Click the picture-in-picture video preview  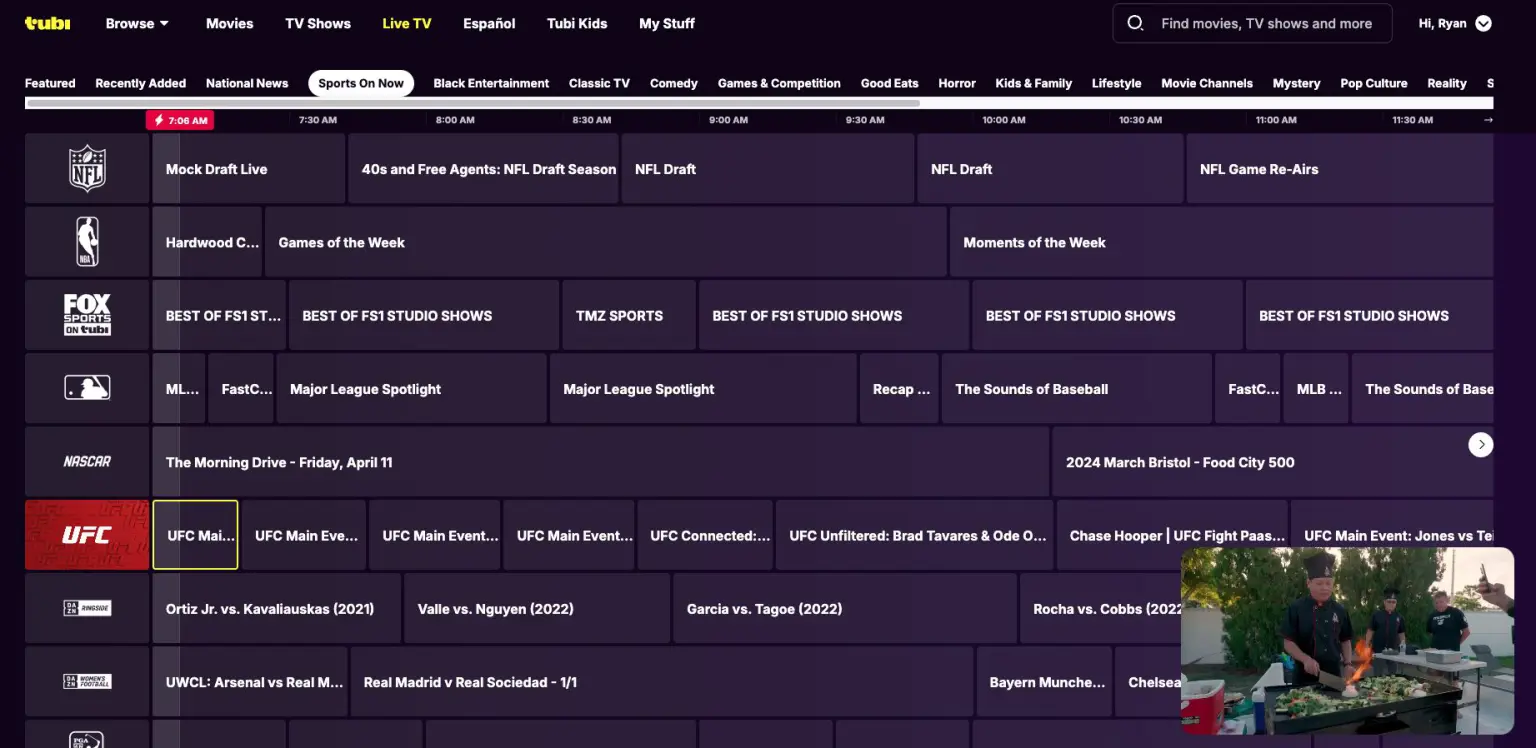pos(1347,641)
